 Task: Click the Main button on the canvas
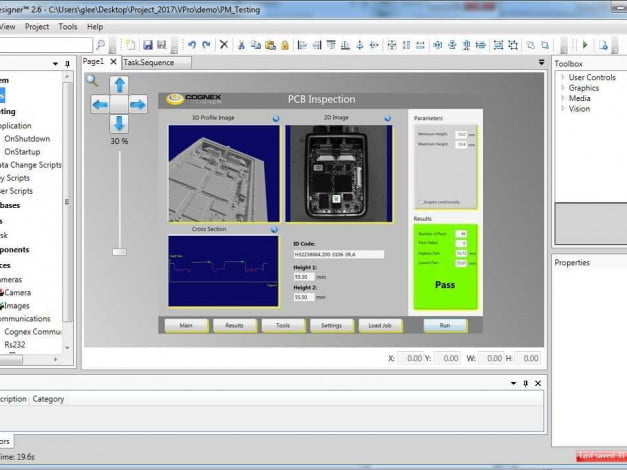coord(186,326)
